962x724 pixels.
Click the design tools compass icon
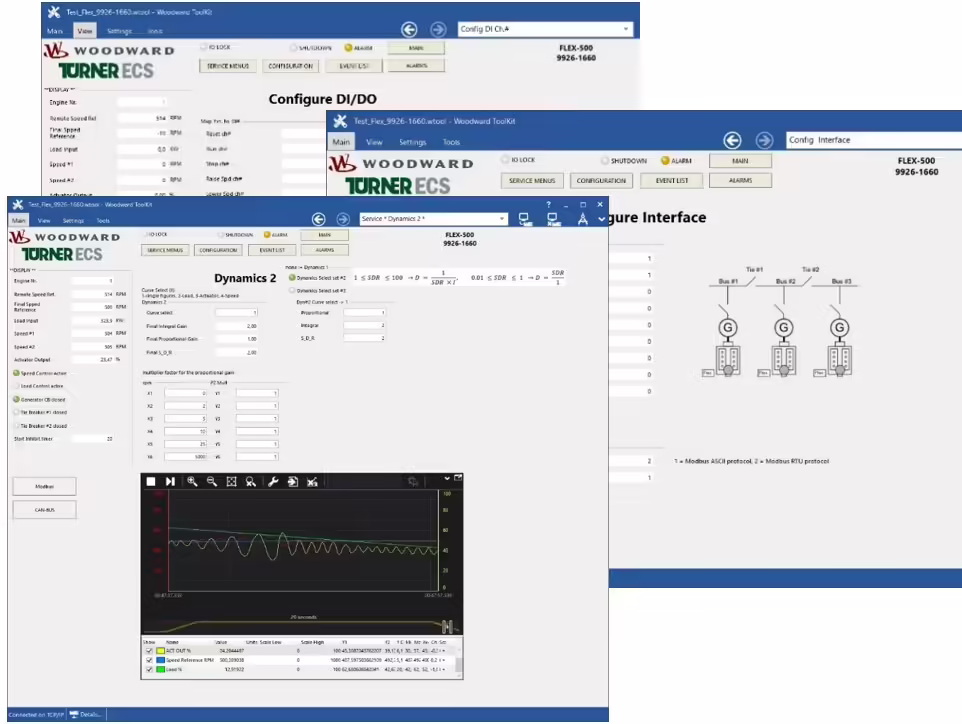pyautogui.click(x=582, y=219)
